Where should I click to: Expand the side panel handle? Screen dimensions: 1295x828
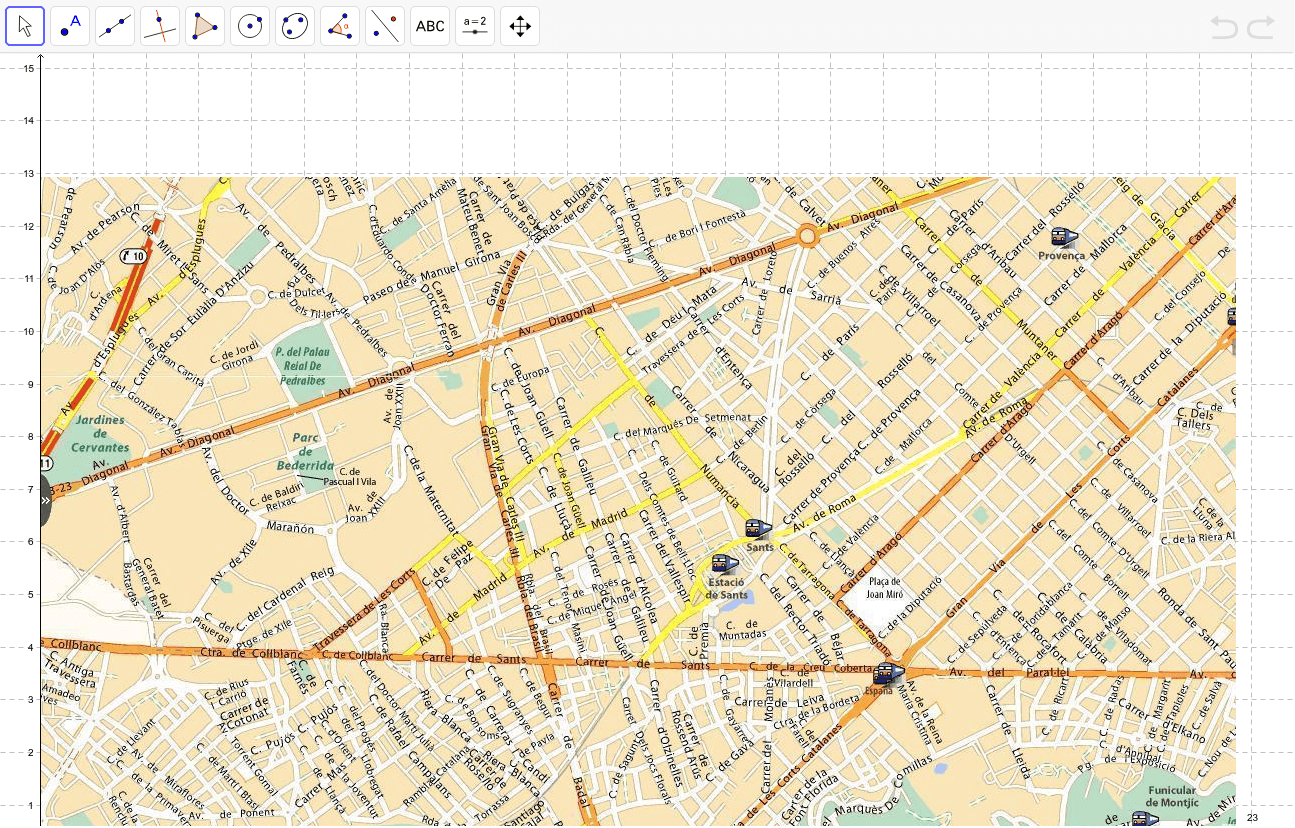point(45,500)
